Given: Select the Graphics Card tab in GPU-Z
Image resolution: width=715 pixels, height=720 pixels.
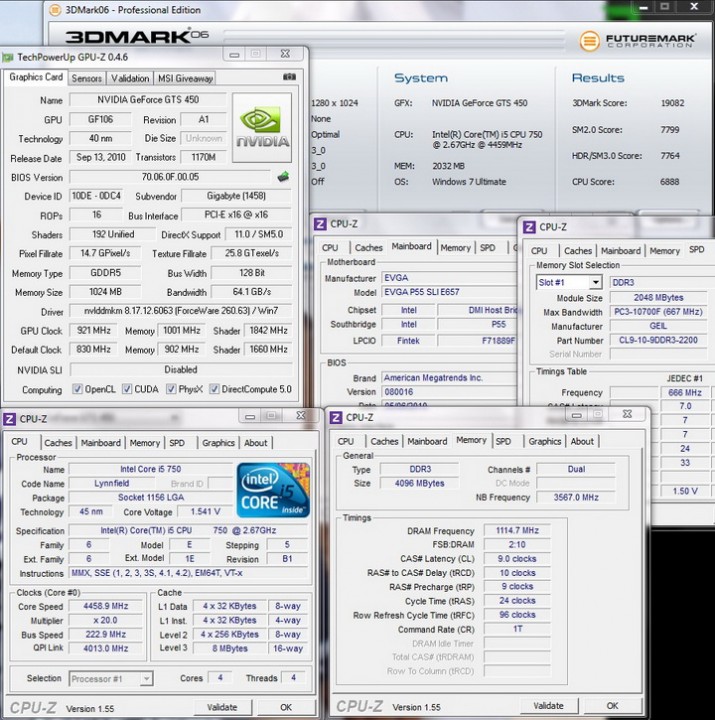Looking at the screenshot, I should point(36,77).
